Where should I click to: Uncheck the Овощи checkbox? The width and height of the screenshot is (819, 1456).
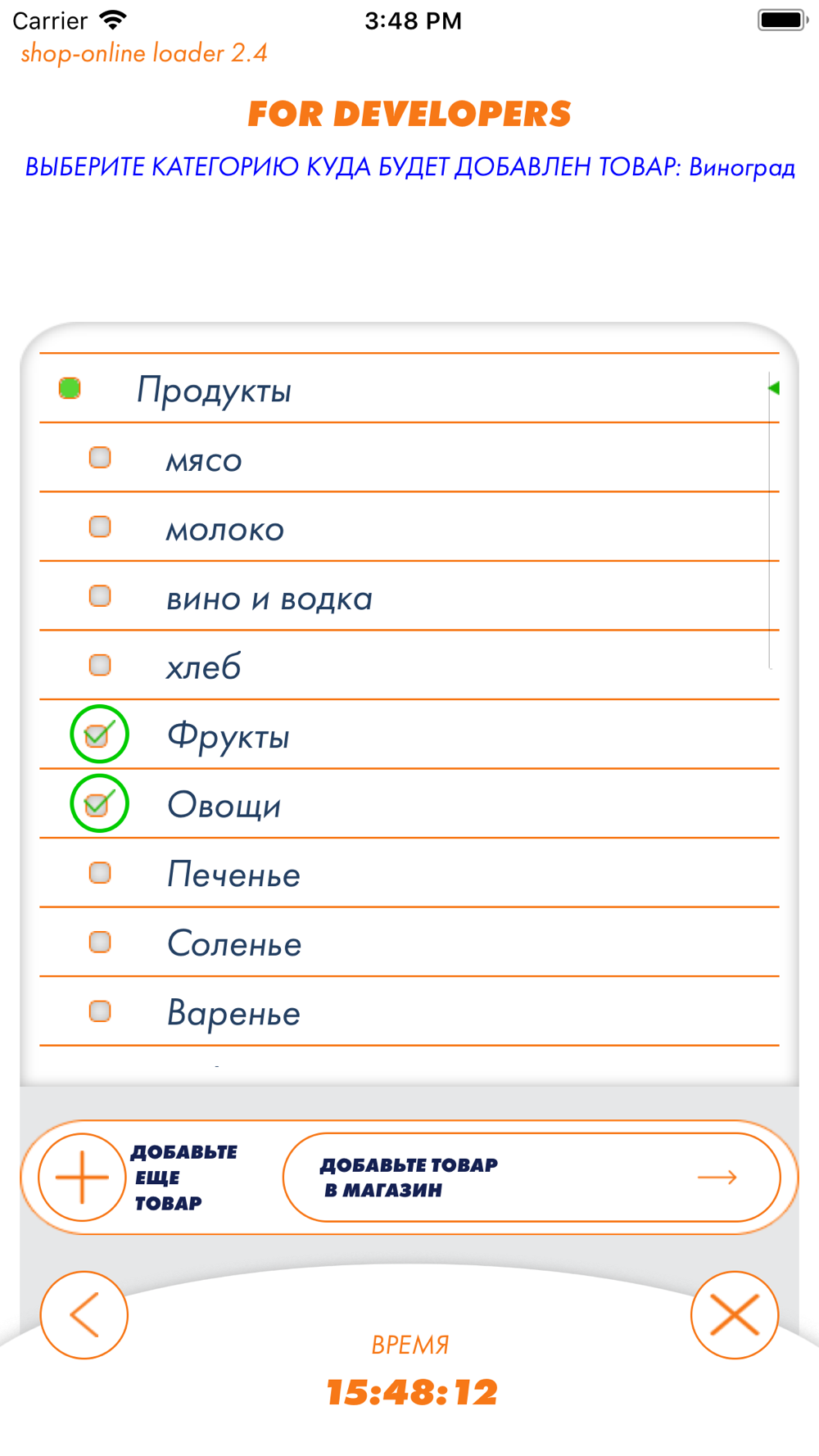point(99,803)
